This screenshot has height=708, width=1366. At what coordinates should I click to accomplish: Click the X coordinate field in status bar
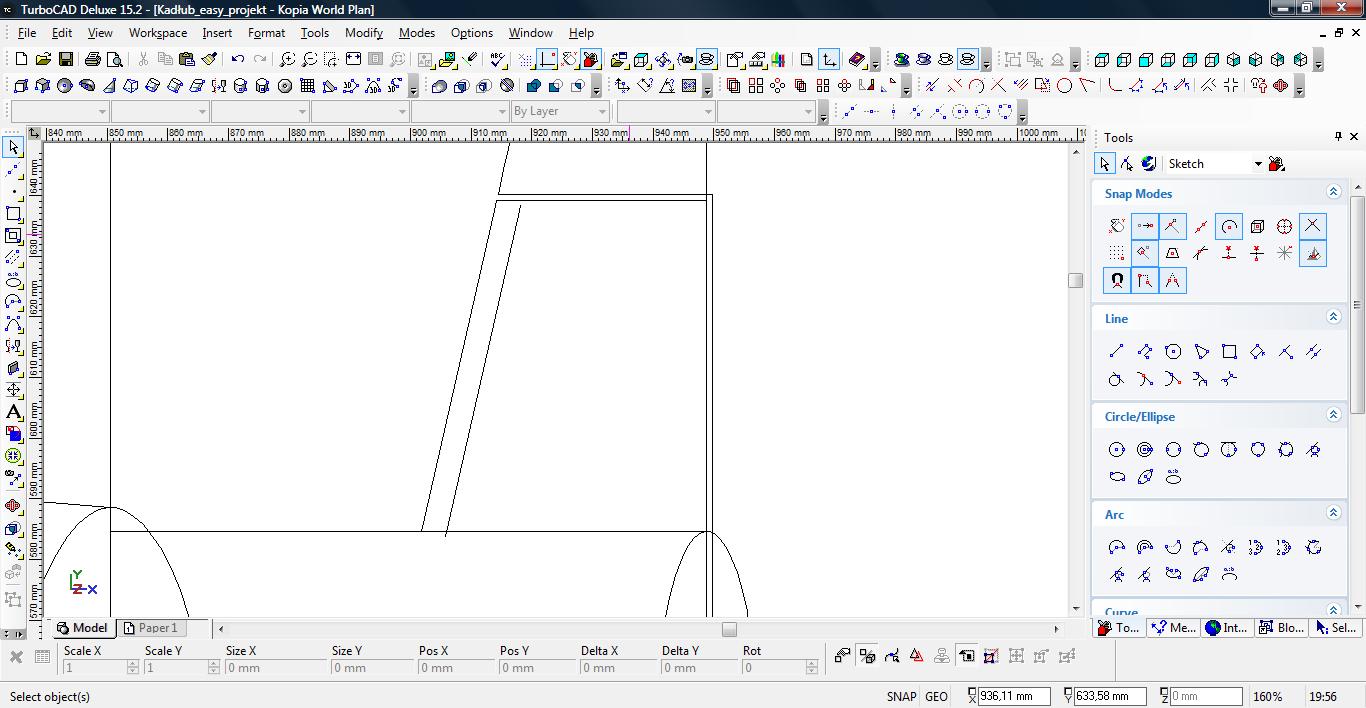click(x=1014, y=696)
